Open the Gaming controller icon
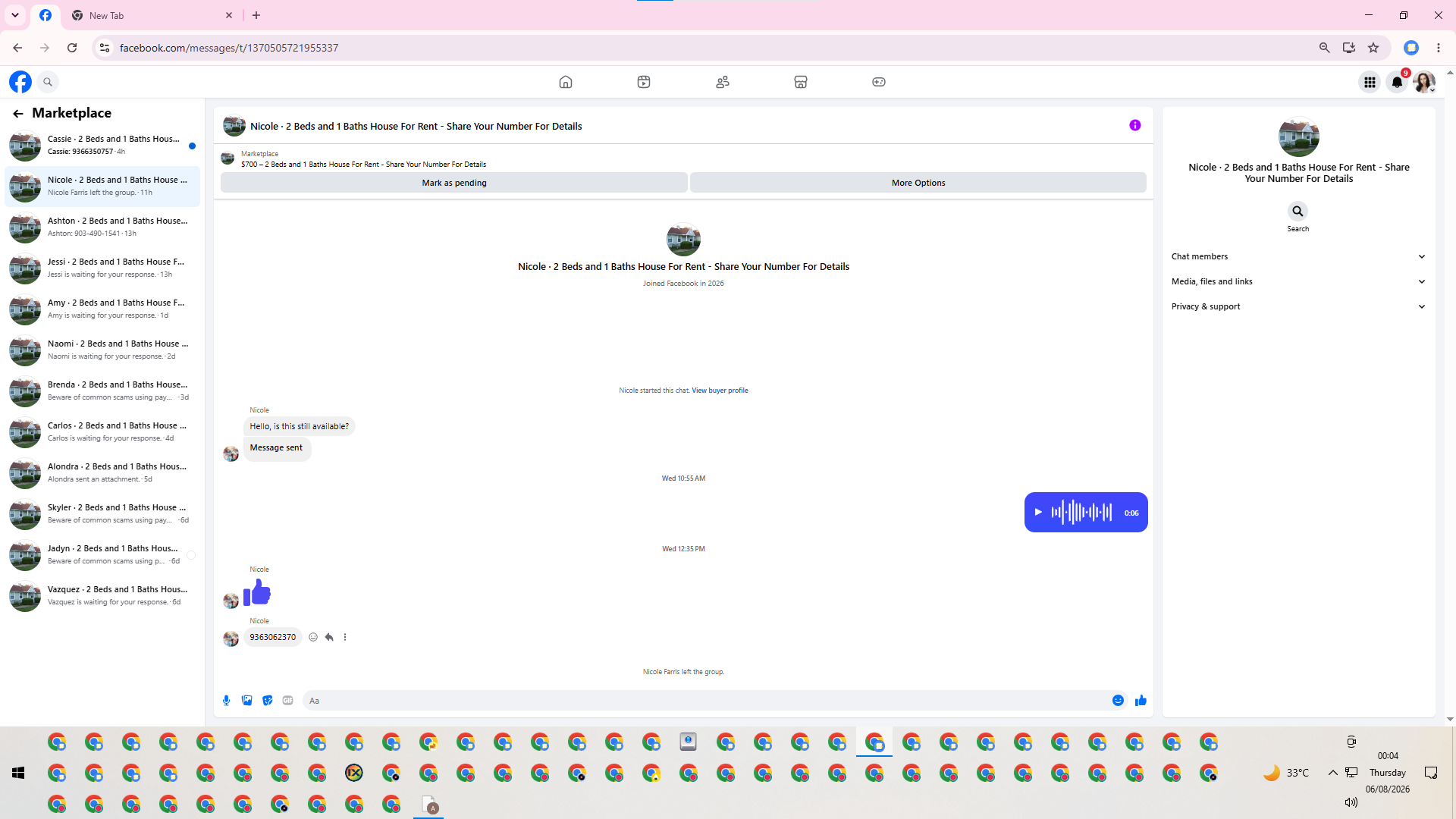This screenshot has height=819, width=1456. [879, 82]
